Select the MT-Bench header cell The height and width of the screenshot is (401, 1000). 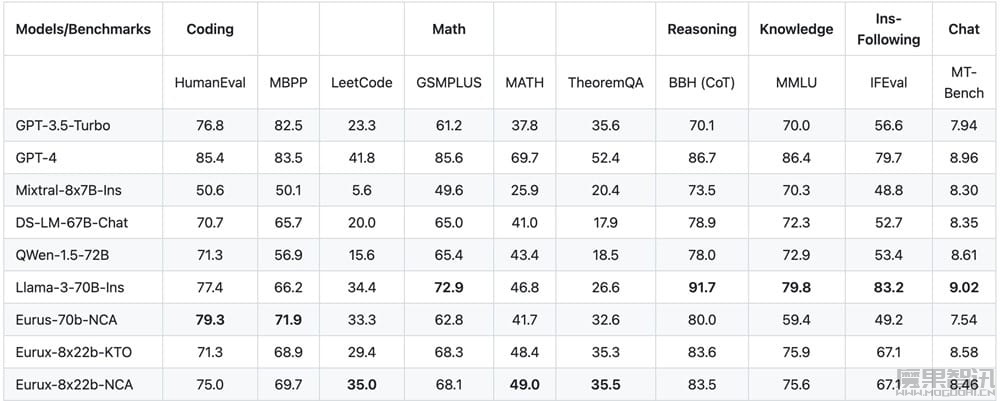(964, 83)
